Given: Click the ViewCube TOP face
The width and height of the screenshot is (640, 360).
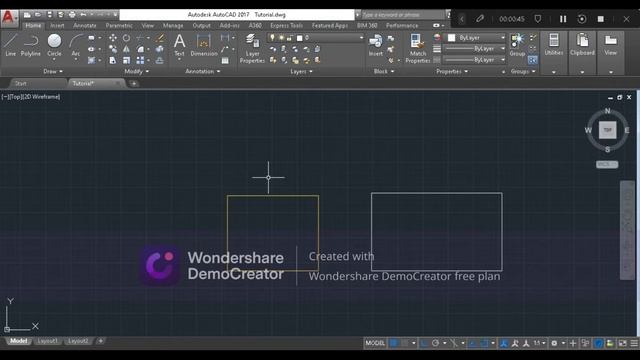Looking at the screenshot, I should pyautogui.click(x=607, y=130).
